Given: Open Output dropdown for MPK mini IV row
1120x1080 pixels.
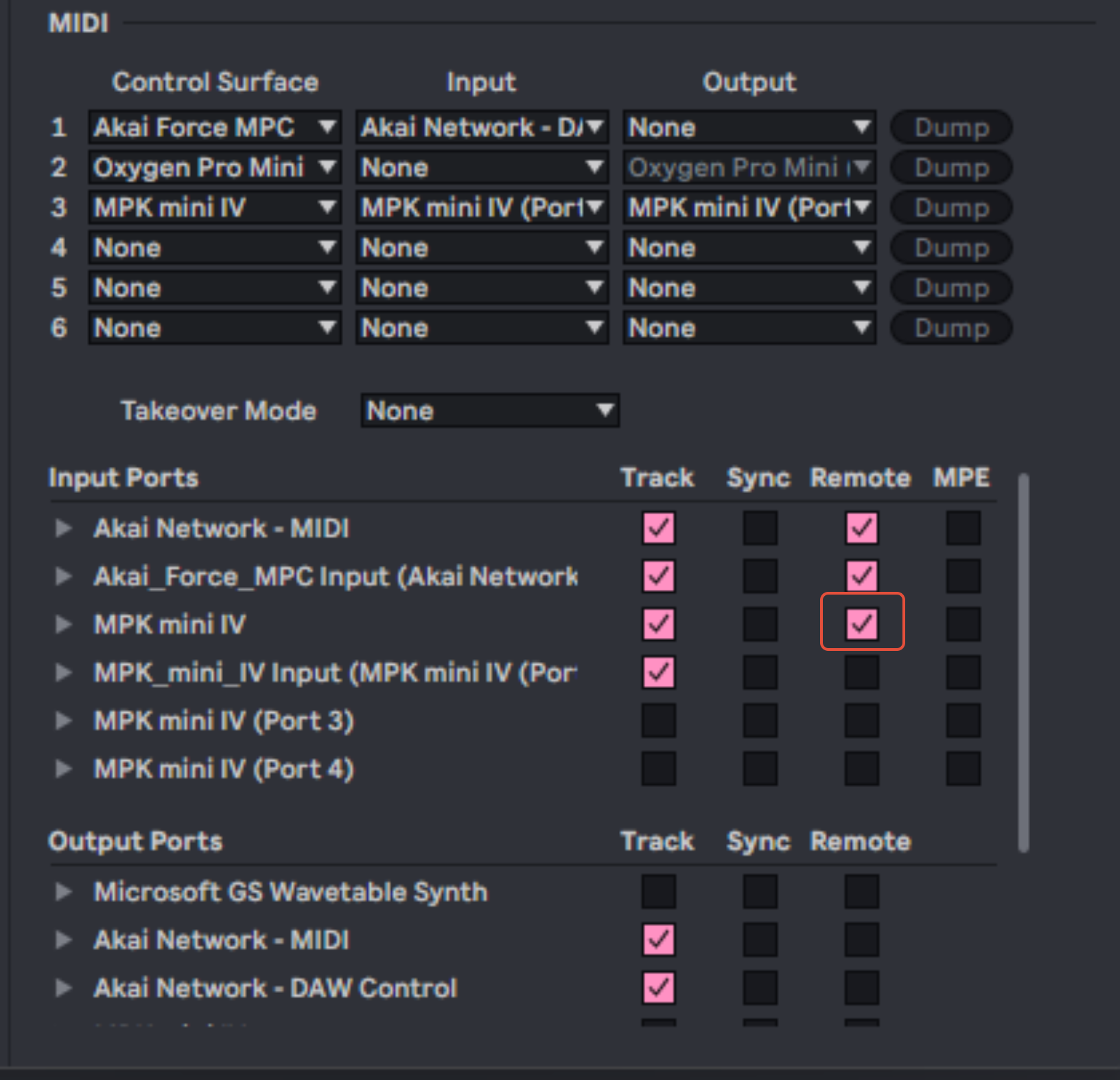Looking at the screenshot, I should [749, 207].
